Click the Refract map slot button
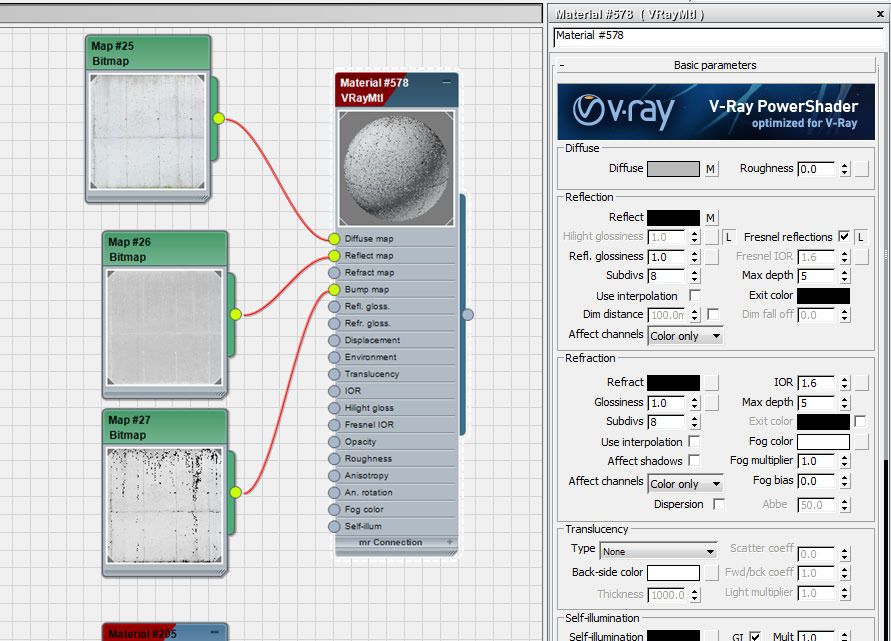 tap(711, 382)
